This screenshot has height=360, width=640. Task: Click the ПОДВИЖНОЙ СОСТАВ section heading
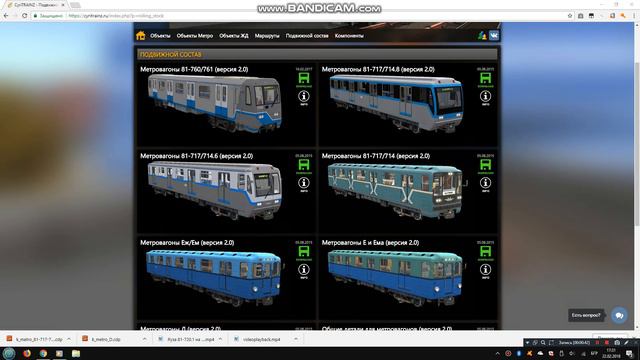click(x=171, y=54)
